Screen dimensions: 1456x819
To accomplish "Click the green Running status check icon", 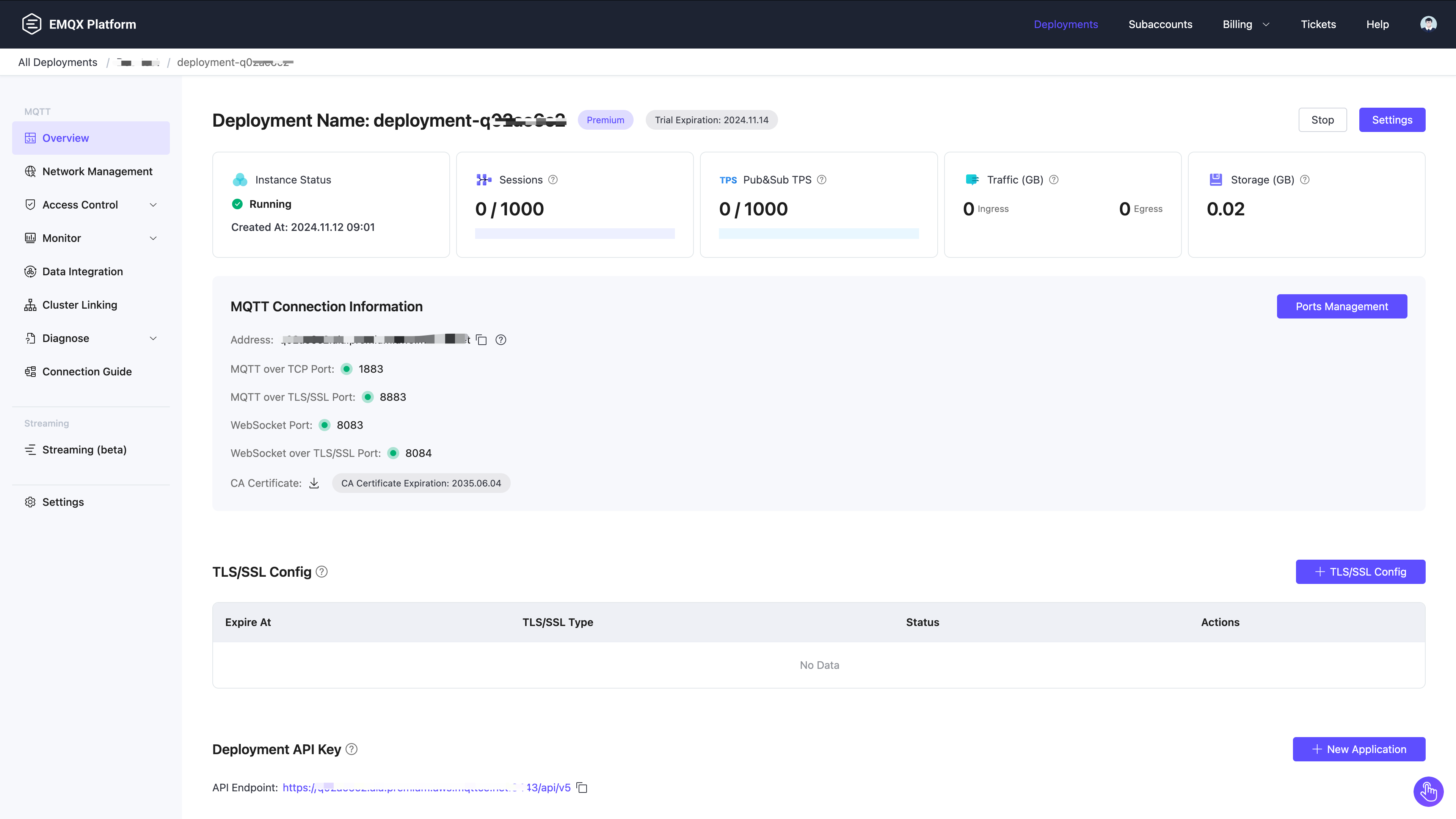I will [237, 204].
